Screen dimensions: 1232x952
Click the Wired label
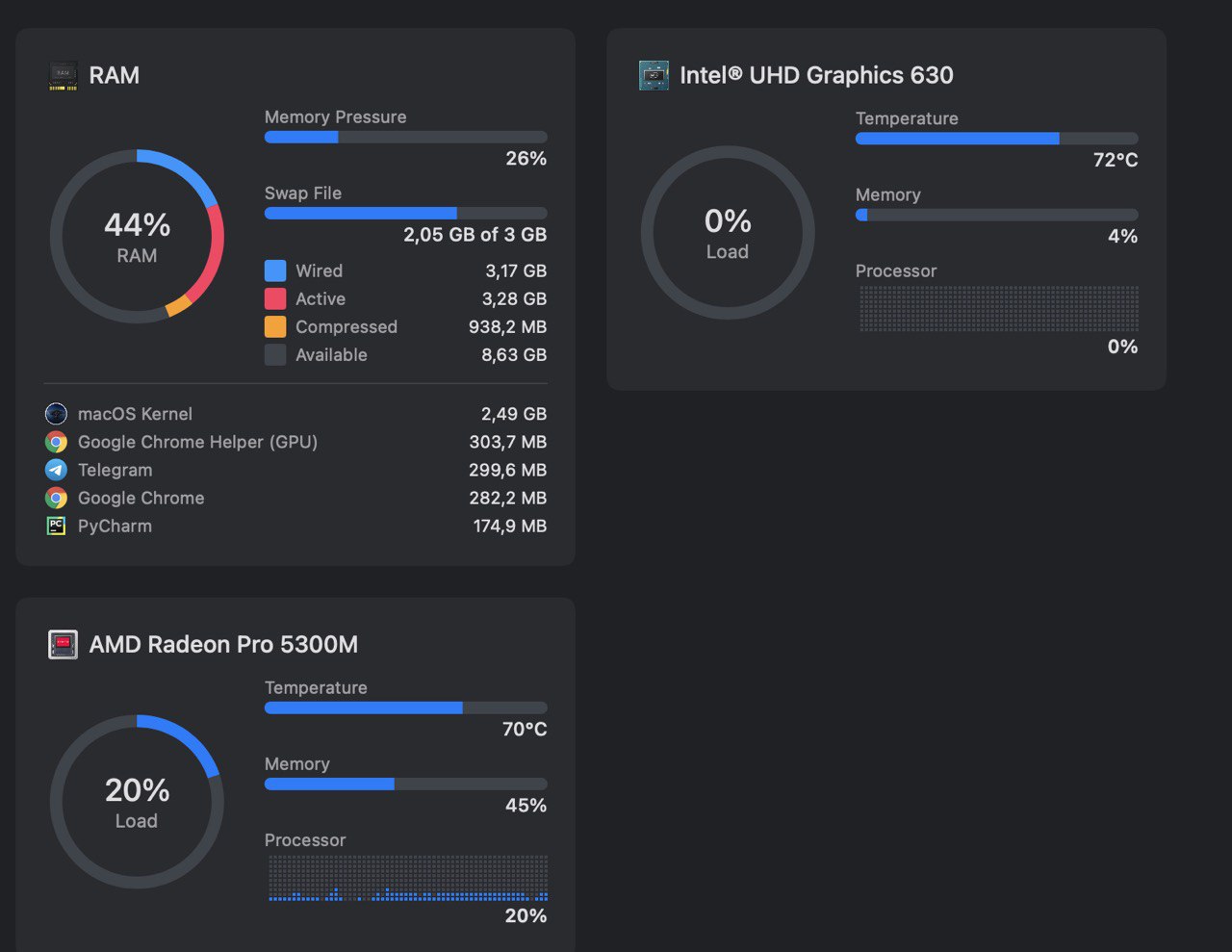(319, 270)
